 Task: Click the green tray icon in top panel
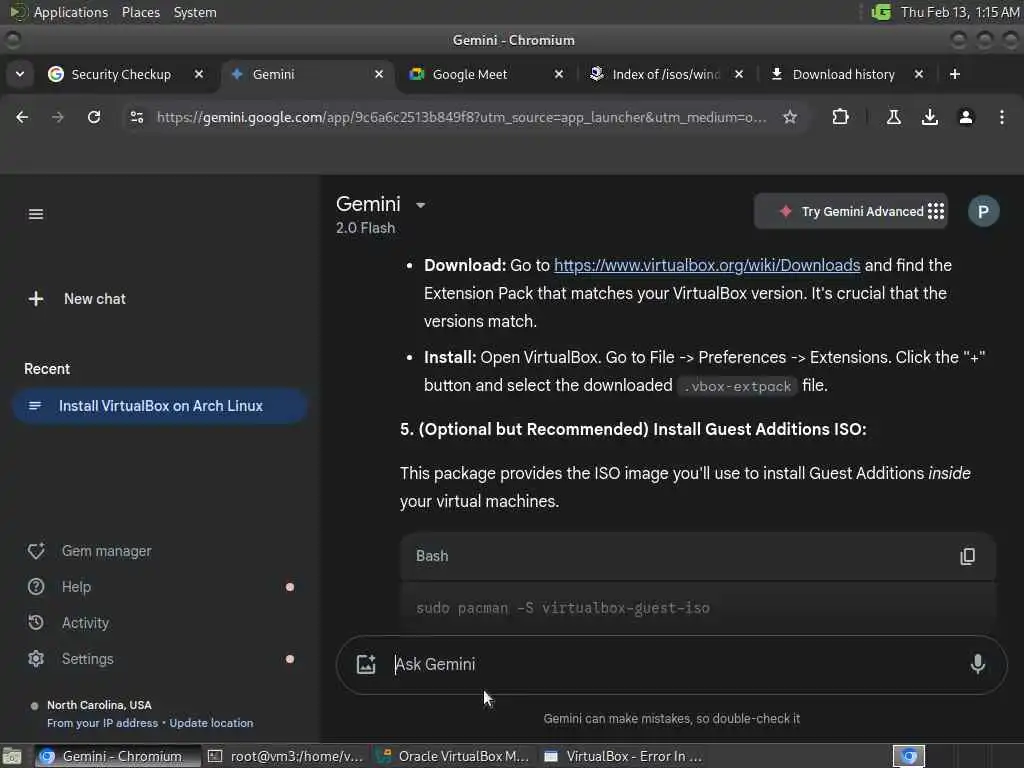click(x=881, y=12)
